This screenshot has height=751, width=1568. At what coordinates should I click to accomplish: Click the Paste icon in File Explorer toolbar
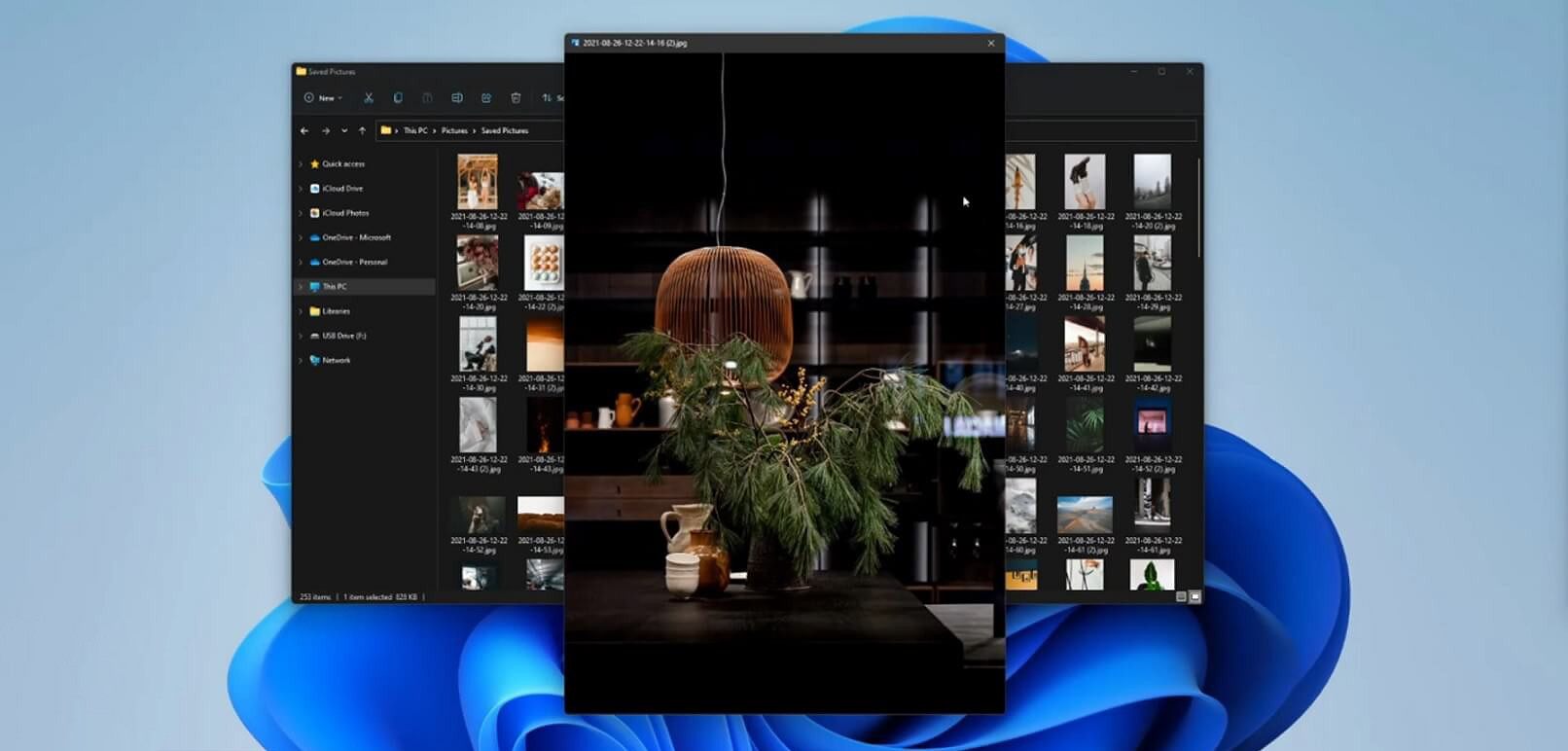427,97
